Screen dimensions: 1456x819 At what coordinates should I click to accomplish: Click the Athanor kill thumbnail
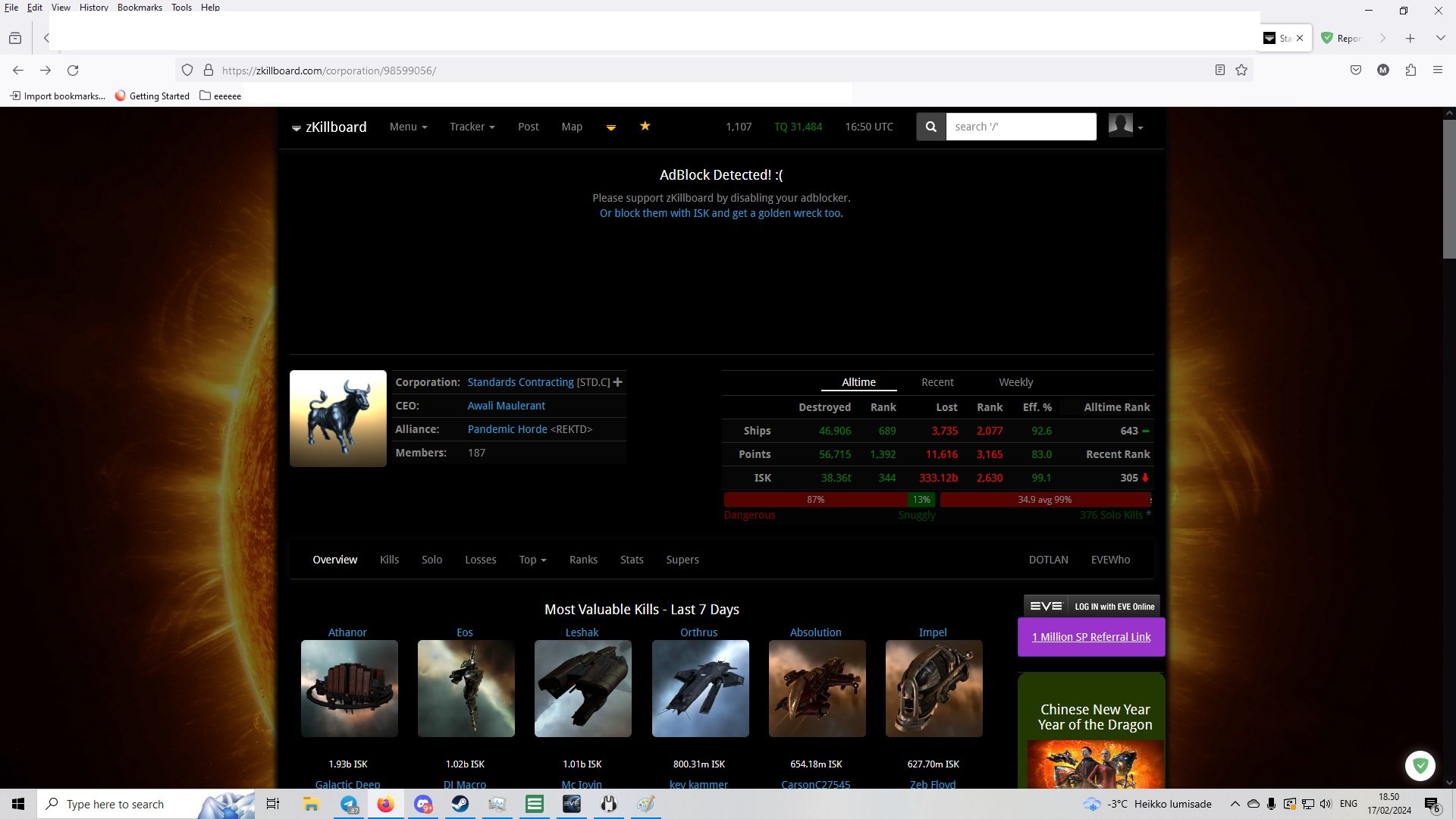[349, 689]
